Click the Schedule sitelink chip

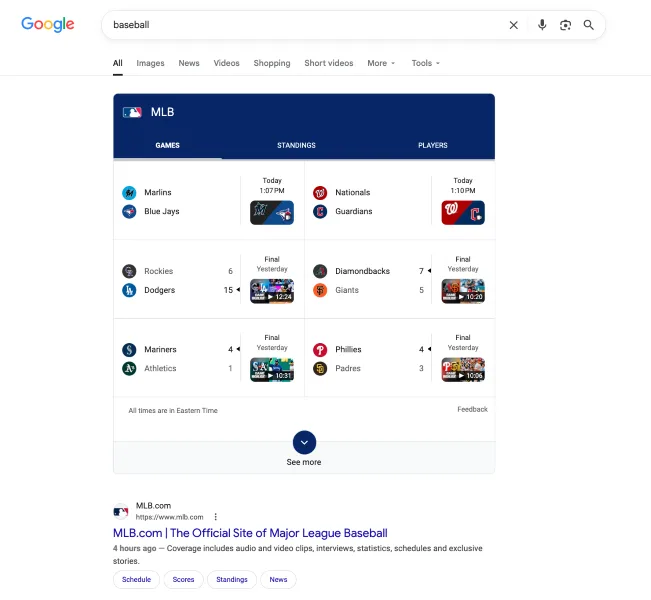coord(136,580)
